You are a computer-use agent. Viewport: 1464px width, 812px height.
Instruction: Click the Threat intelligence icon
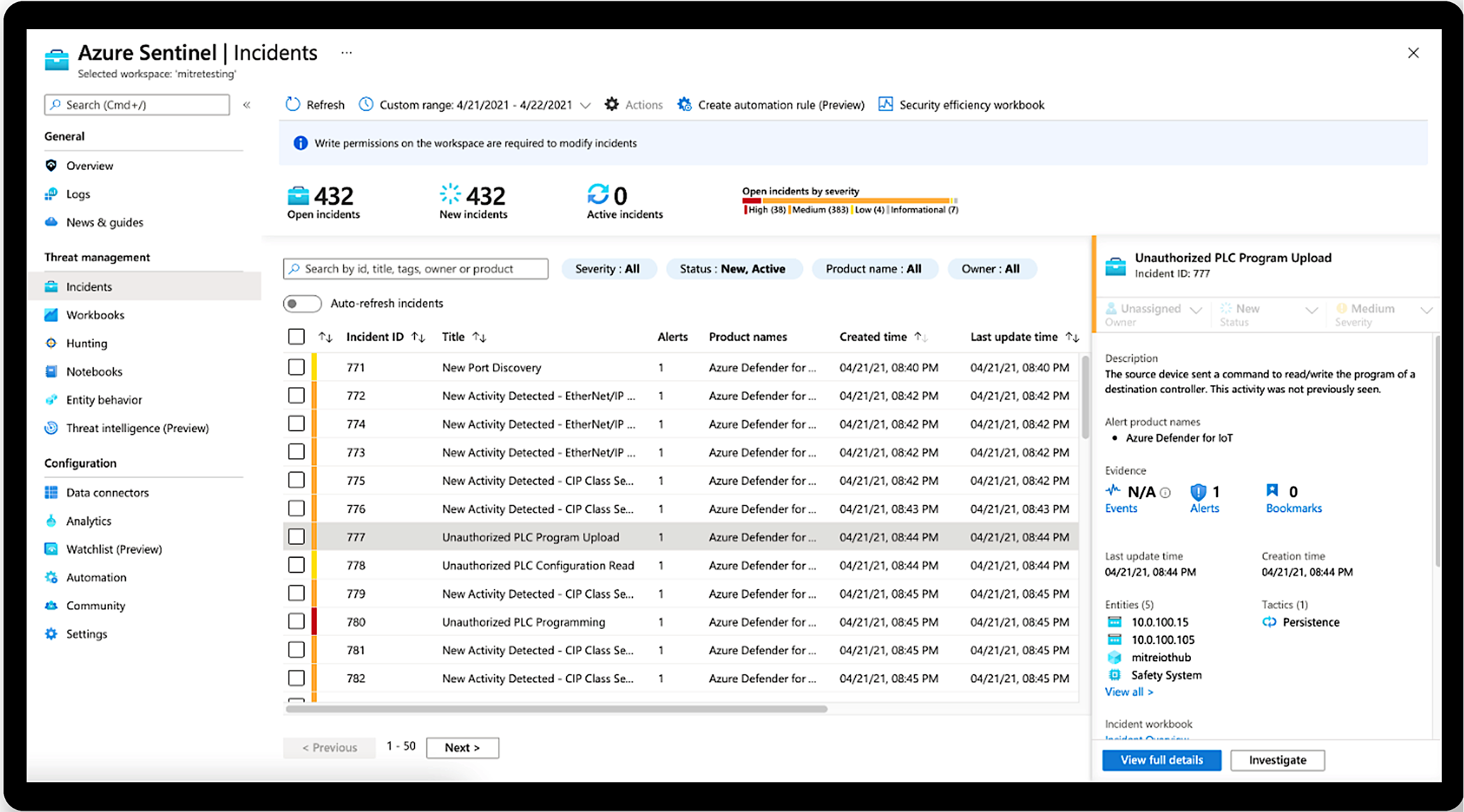click(51, 428)
